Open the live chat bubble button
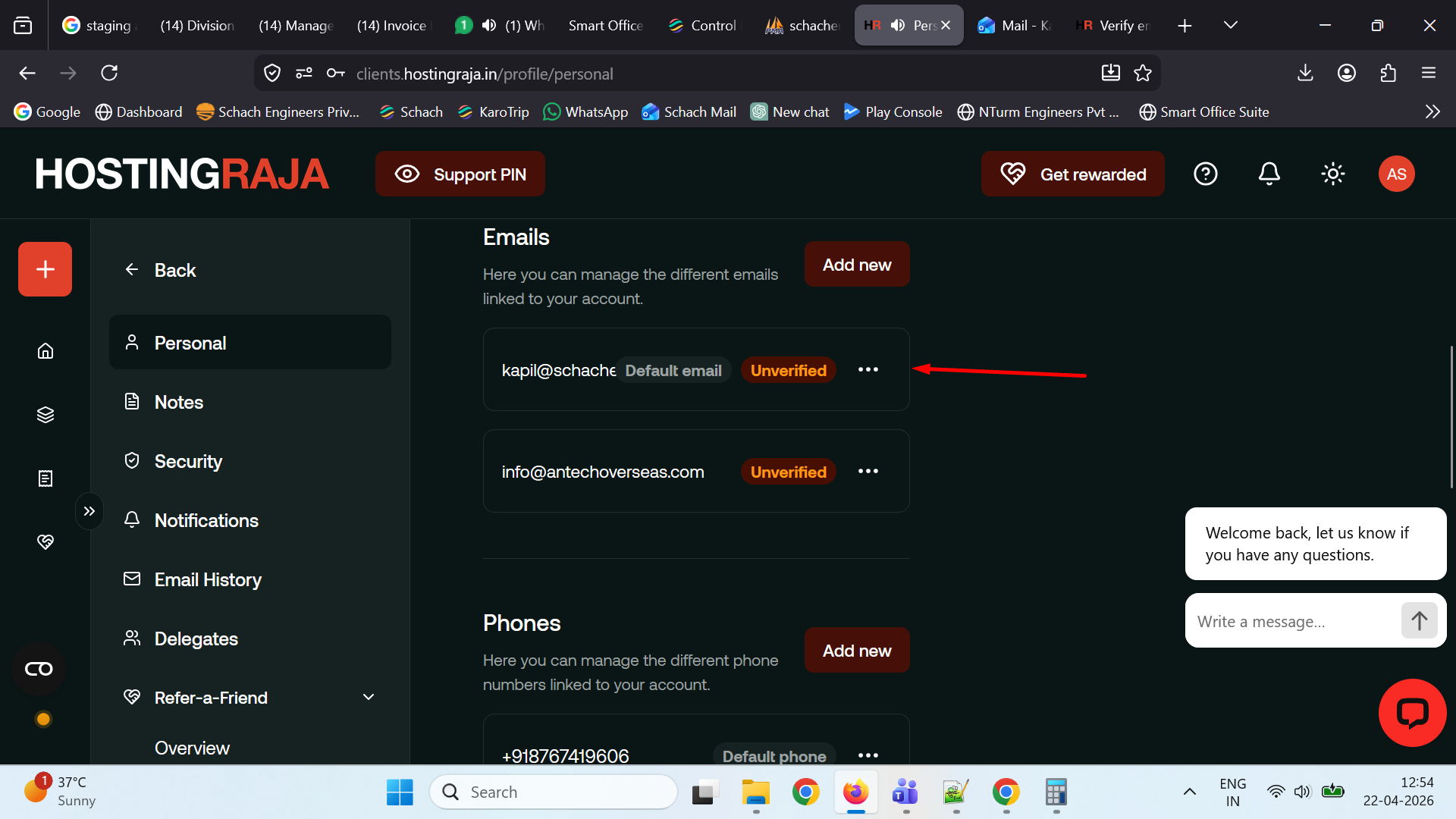This screenshot has height=819, width=1456. coord(1412,713)
